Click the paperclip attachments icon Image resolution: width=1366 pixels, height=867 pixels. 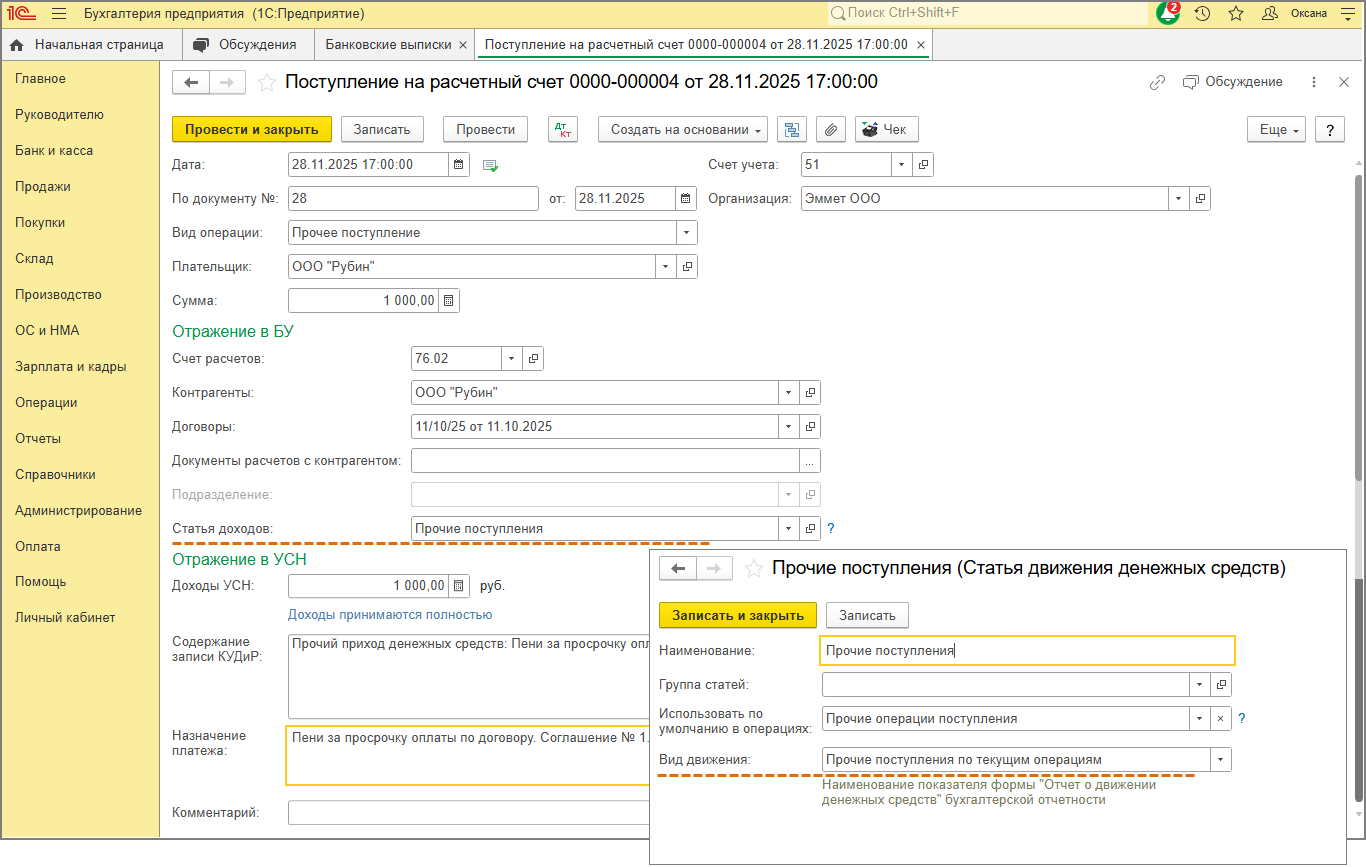(x=831, y=129)
